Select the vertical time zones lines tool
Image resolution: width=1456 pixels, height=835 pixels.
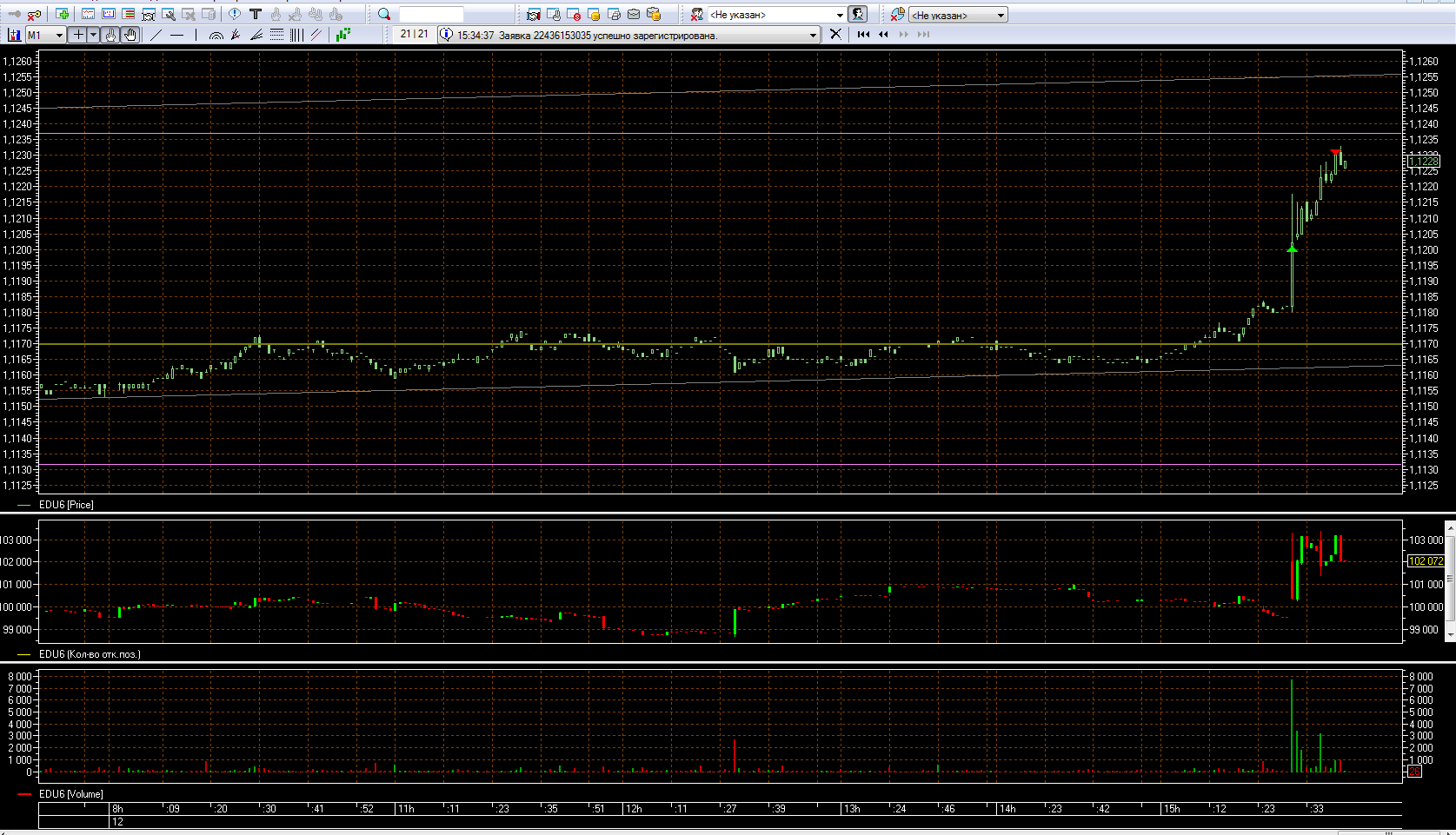click(x=296, y=35)
